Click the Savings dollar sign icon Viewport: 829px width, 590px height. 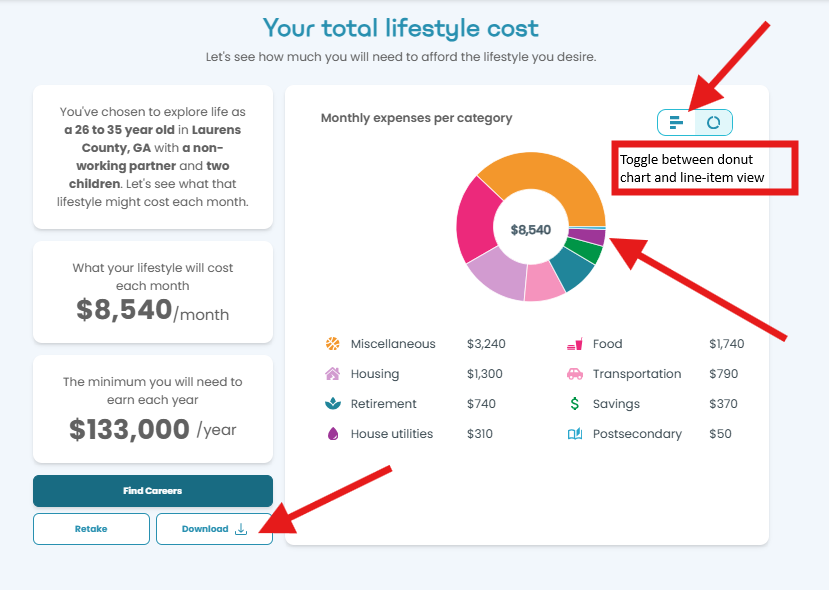tap(575, 404)
